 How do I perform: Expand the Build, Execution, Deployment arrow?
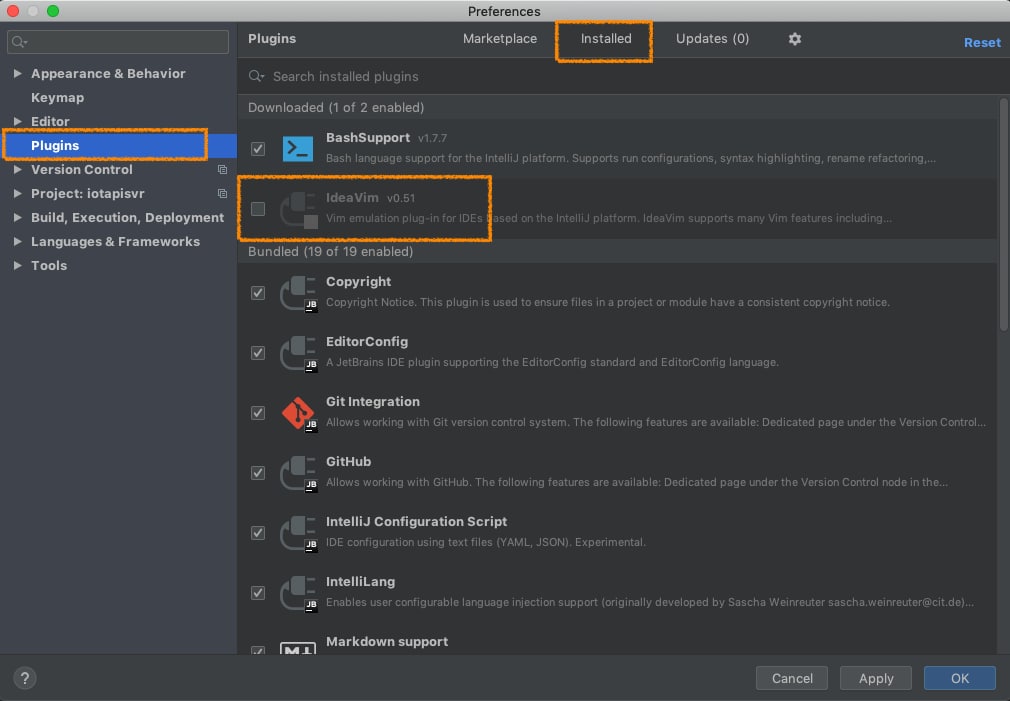click(17, 217)
